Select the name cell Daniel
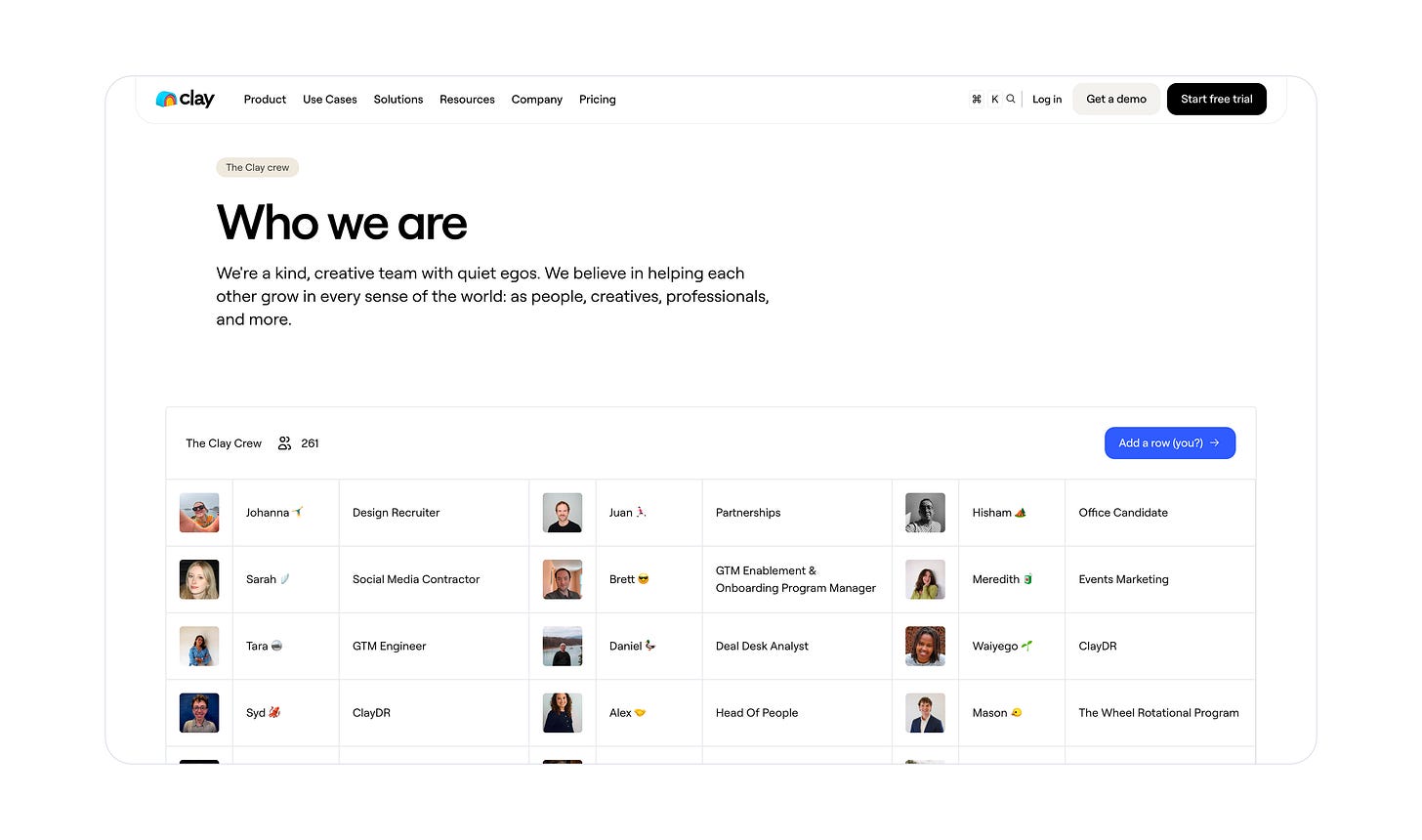This screenshot has width=1422, height=840. click(649, 646)
